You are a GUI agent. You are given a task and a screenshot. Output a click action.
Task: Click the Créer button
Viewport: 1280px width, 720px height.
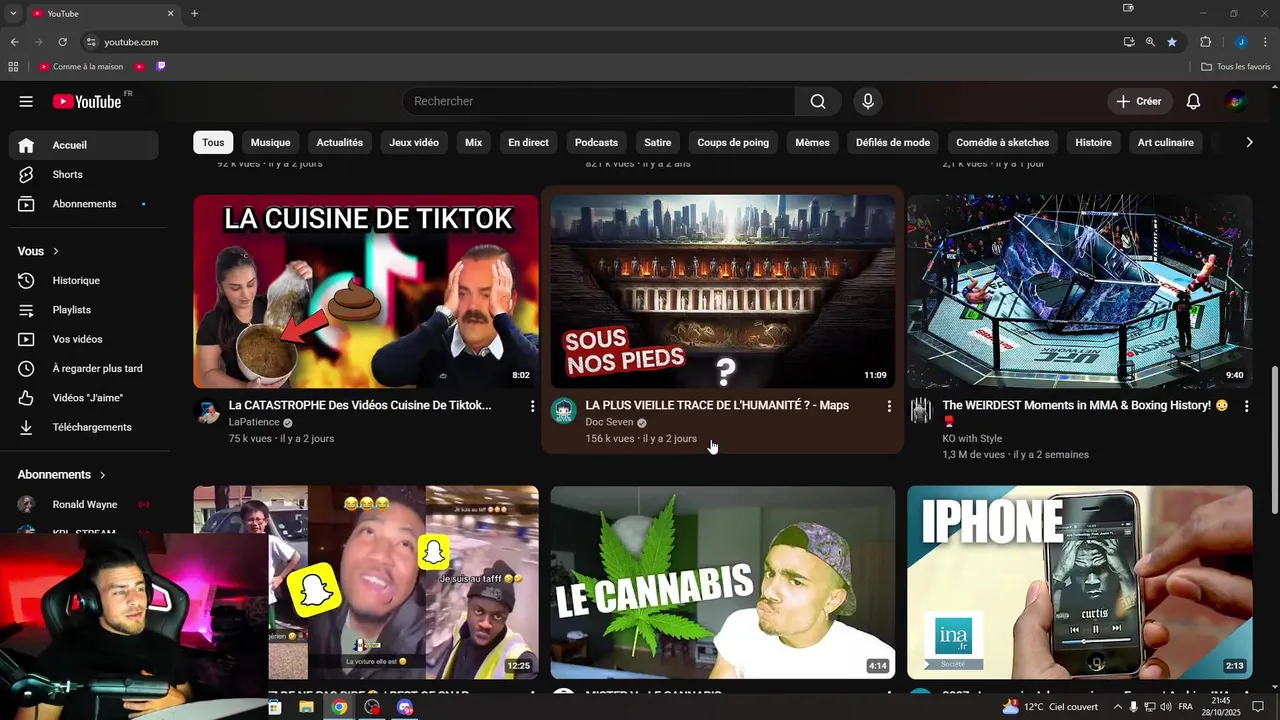(1139, 101)
